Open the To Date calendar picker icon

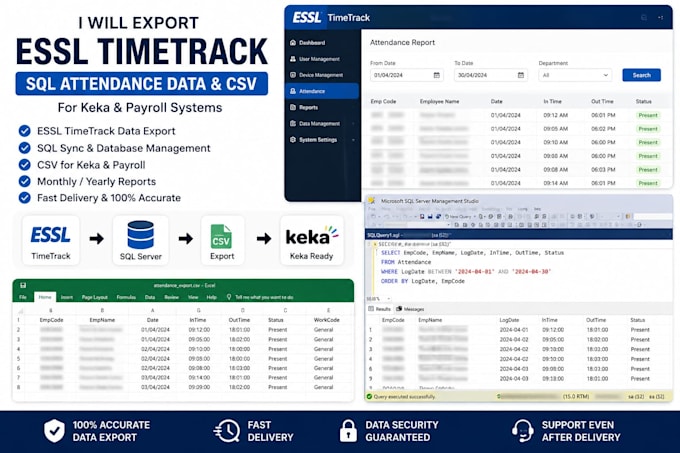[x=520, y=75]
